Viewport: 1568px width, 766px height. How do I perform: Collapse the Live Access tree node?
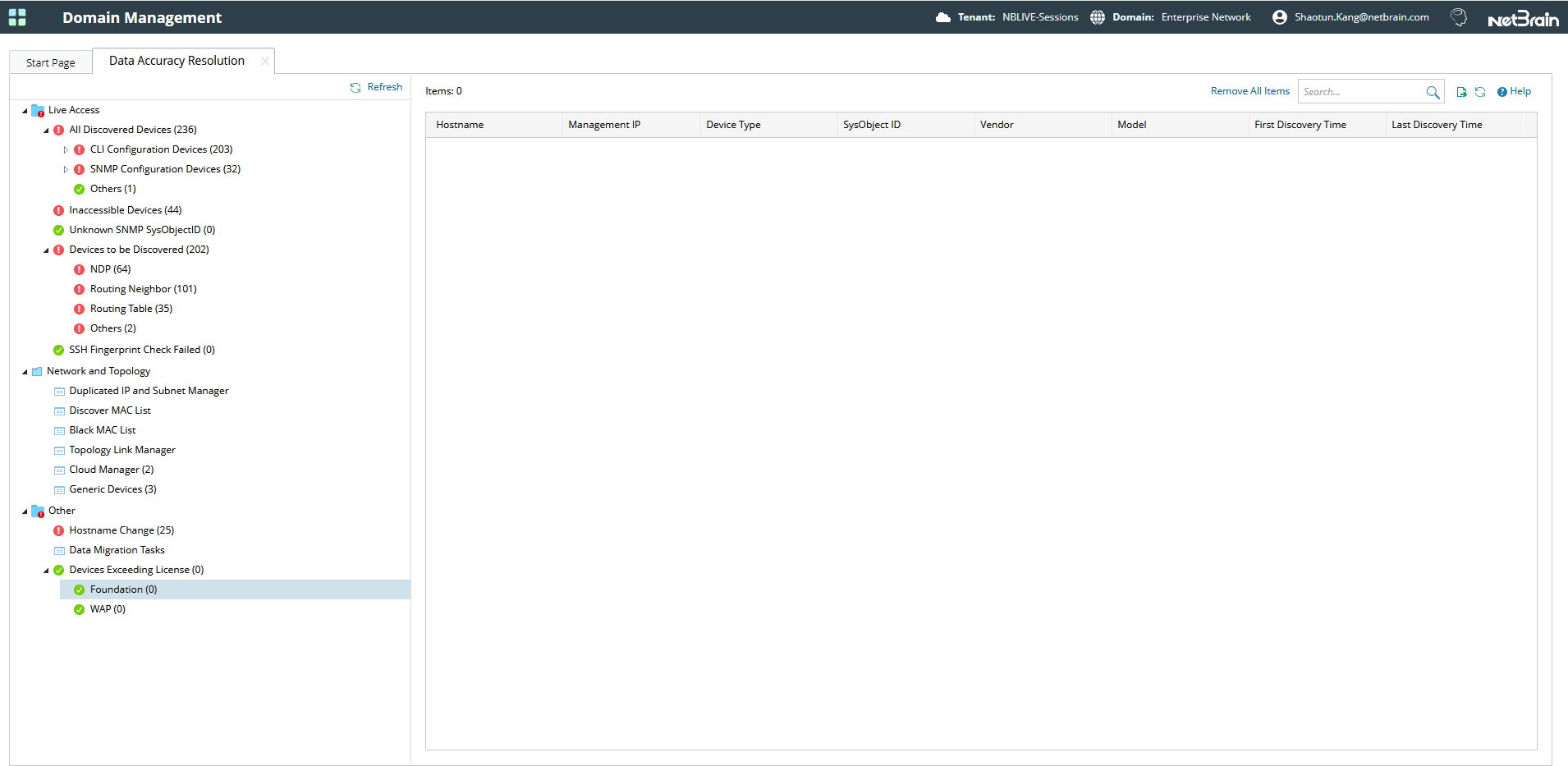[25, 111]
